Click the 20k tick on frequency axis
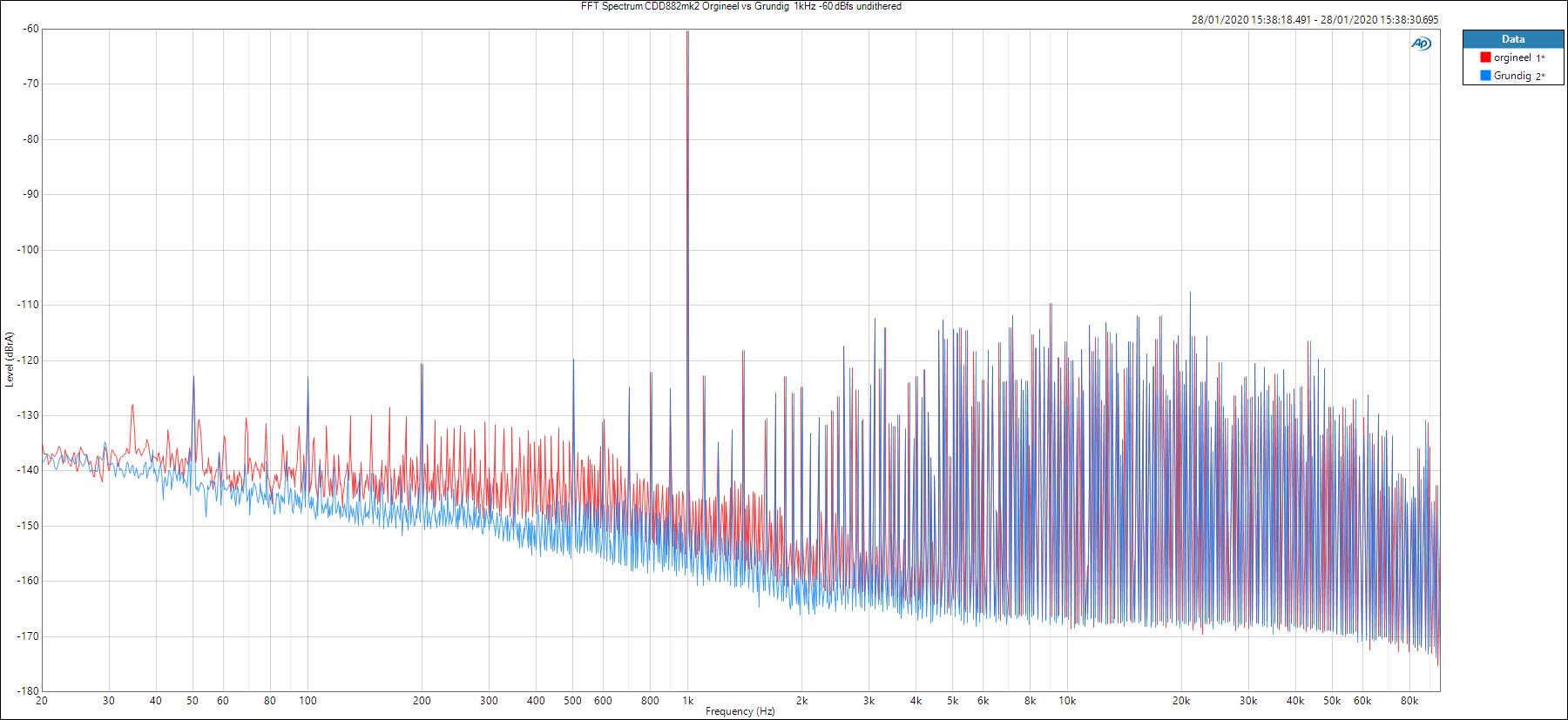 pos(1181,700)
